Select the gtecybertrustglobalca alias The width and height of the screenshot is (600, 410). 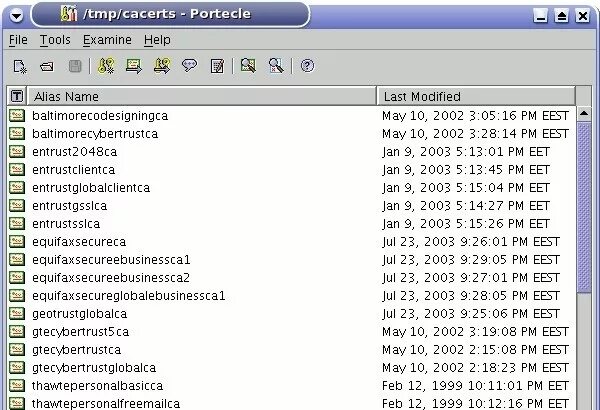94,368
